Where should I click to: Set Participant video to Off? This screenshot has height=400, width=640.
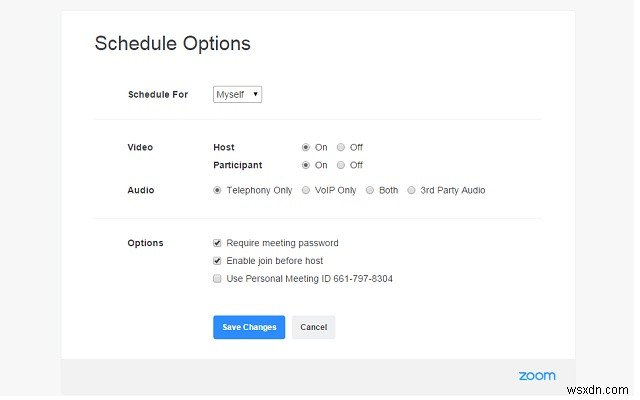[341, 165]
